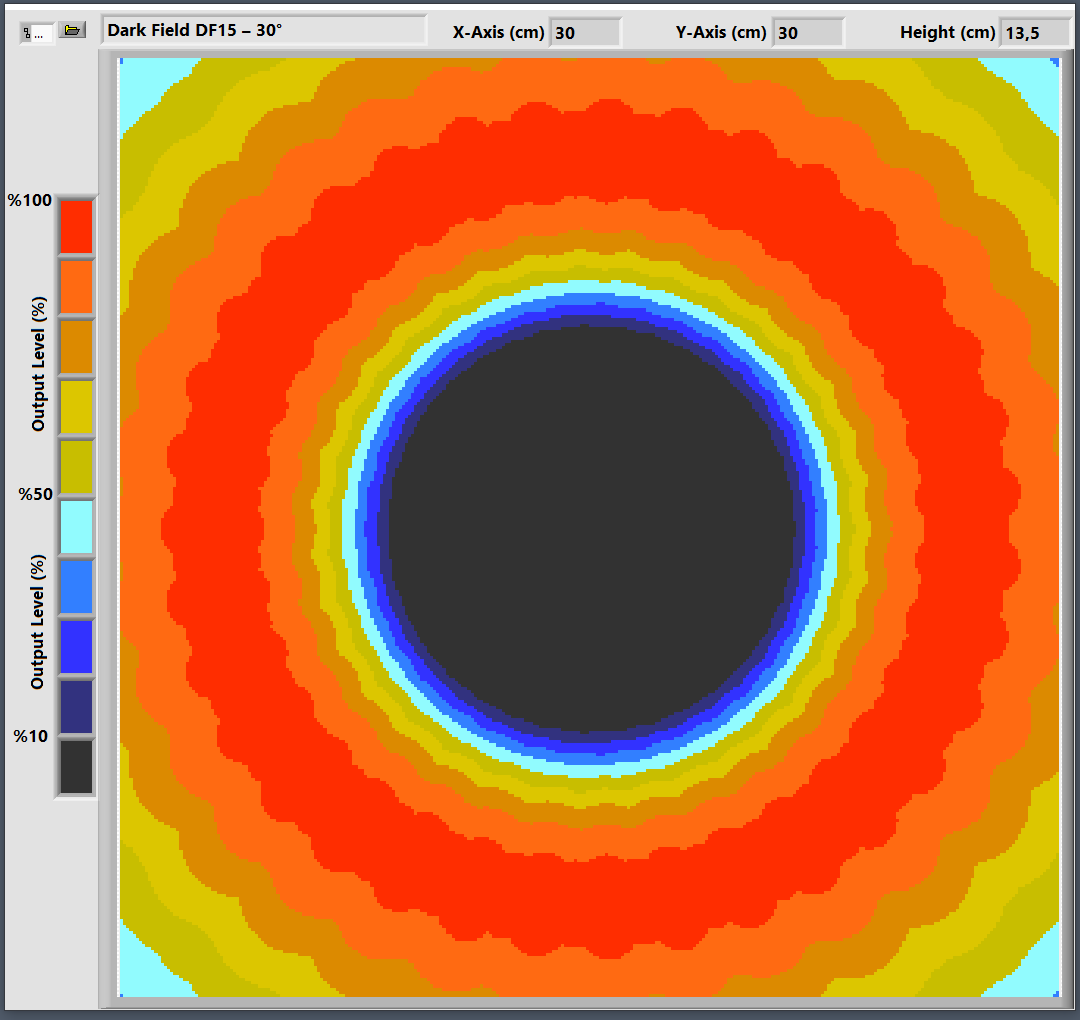Click the file path control beside folder icon
Viewport: 1080px width, 1020px height.
(x=38, y=32)
